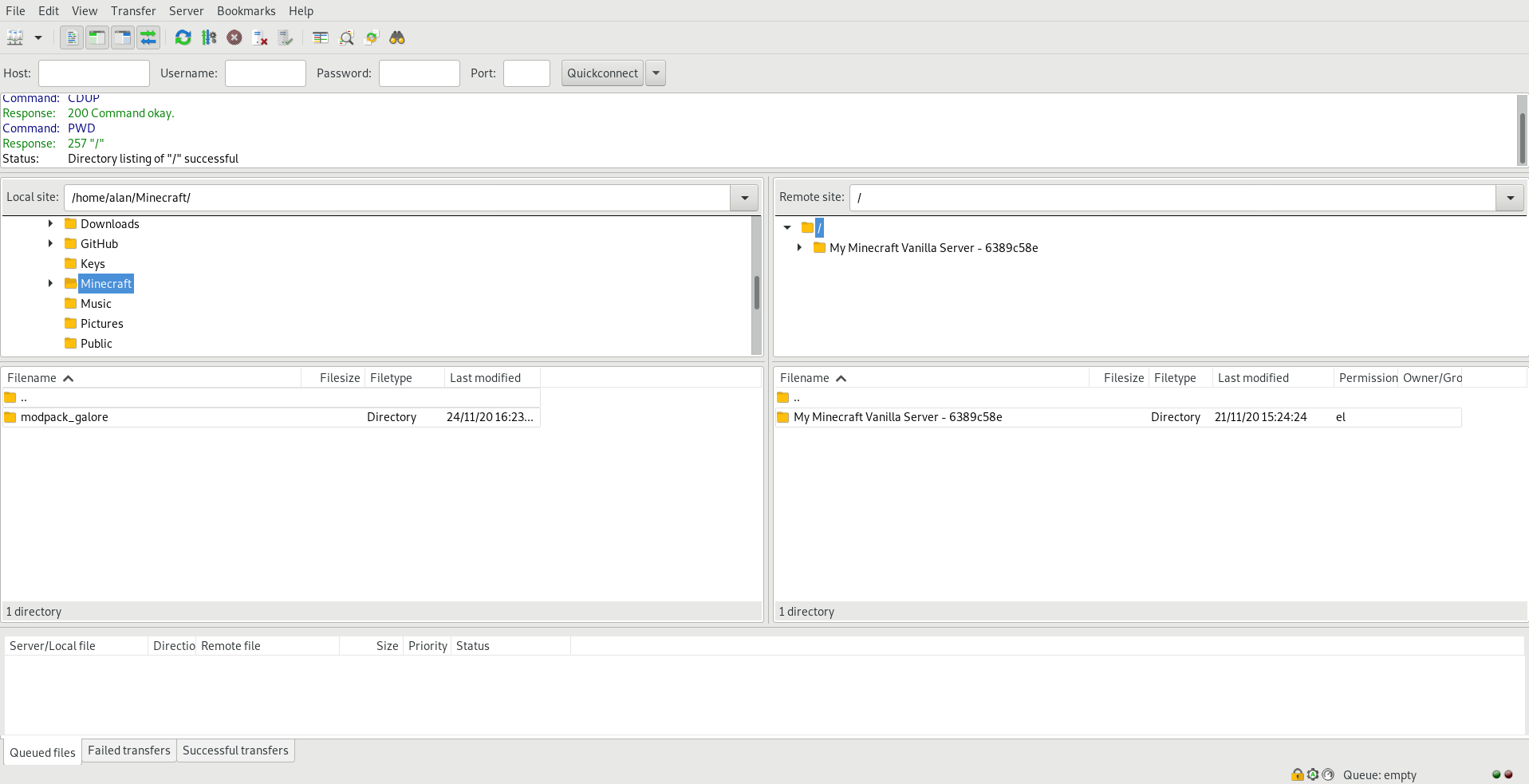Open the Bookmarks menu

(246, 10)
